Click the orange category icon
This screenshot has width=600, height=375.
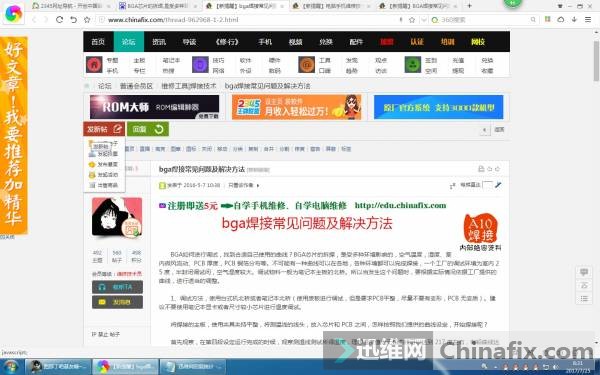click(x=306, y=65)
